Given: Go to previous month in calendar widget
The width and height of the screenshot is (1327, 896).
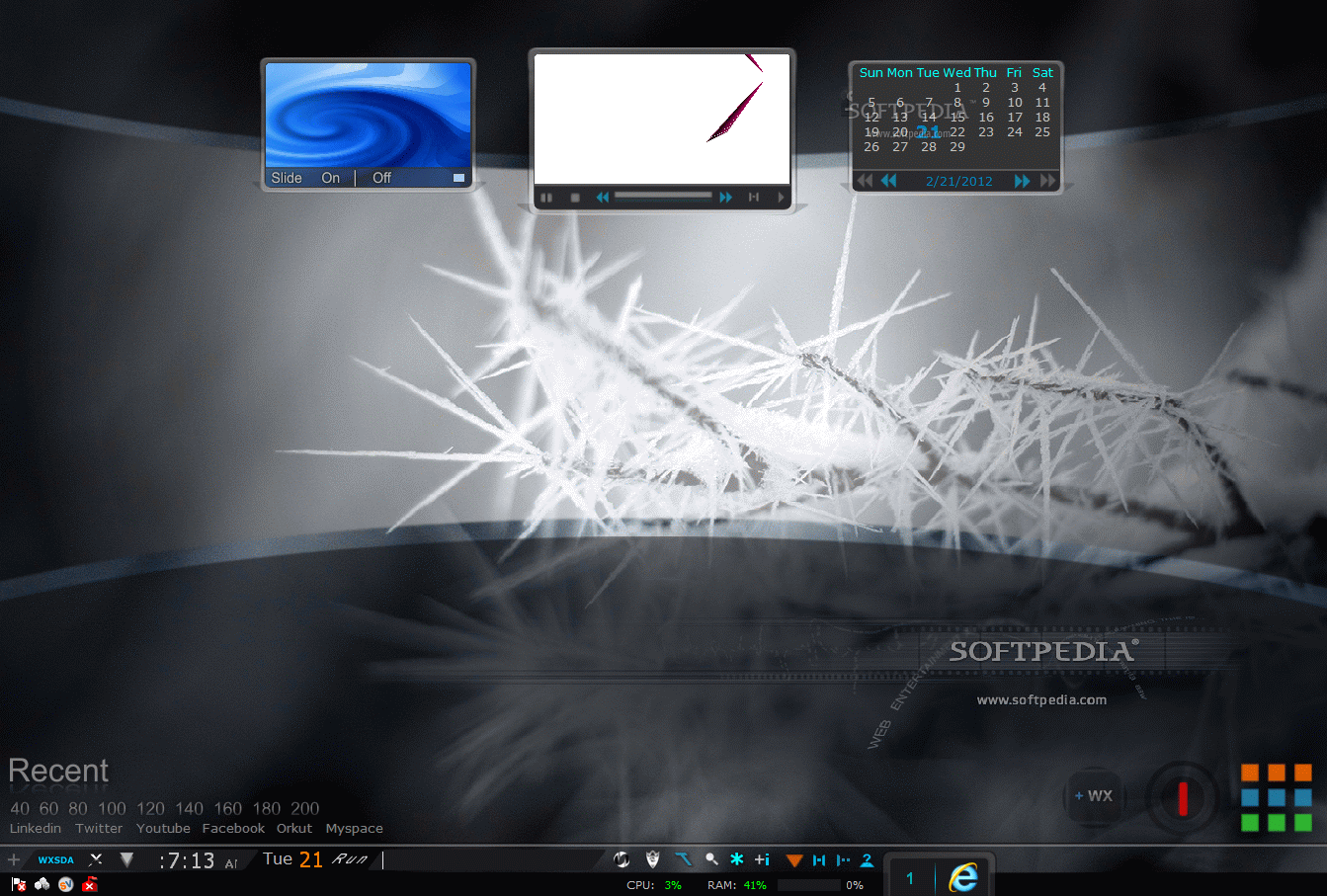Looking at the screenshot, I should tap(889, 181).
